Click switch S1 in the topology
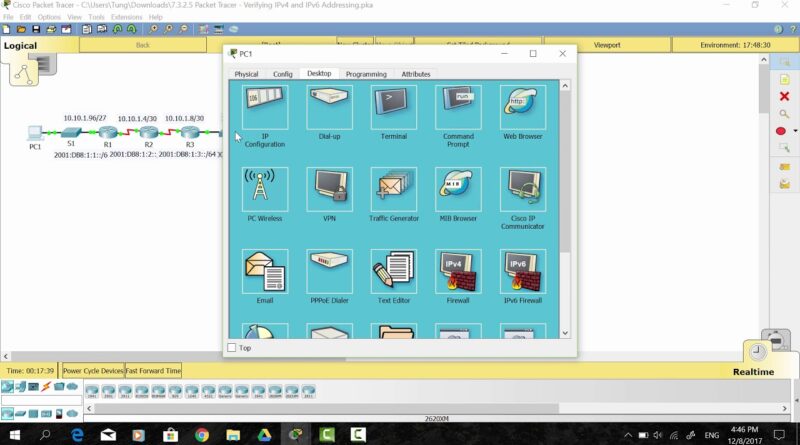Viewport: 800px width, 445px height. point(71,133)
